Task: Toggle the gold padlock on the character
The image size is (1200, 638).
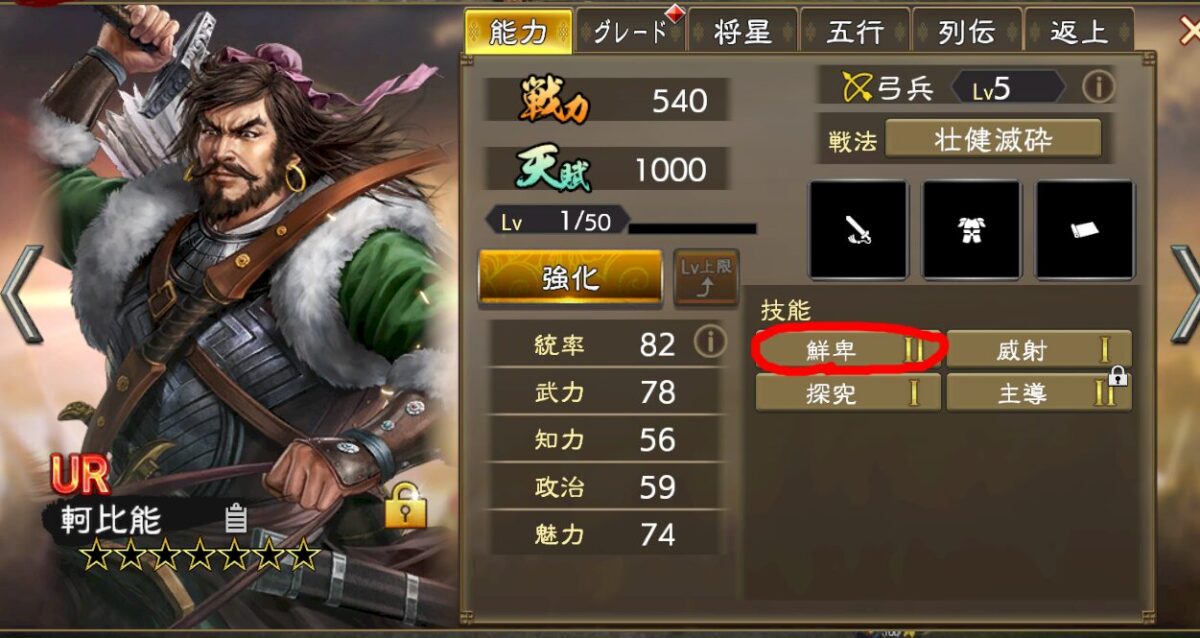Action: coord(405,504)
